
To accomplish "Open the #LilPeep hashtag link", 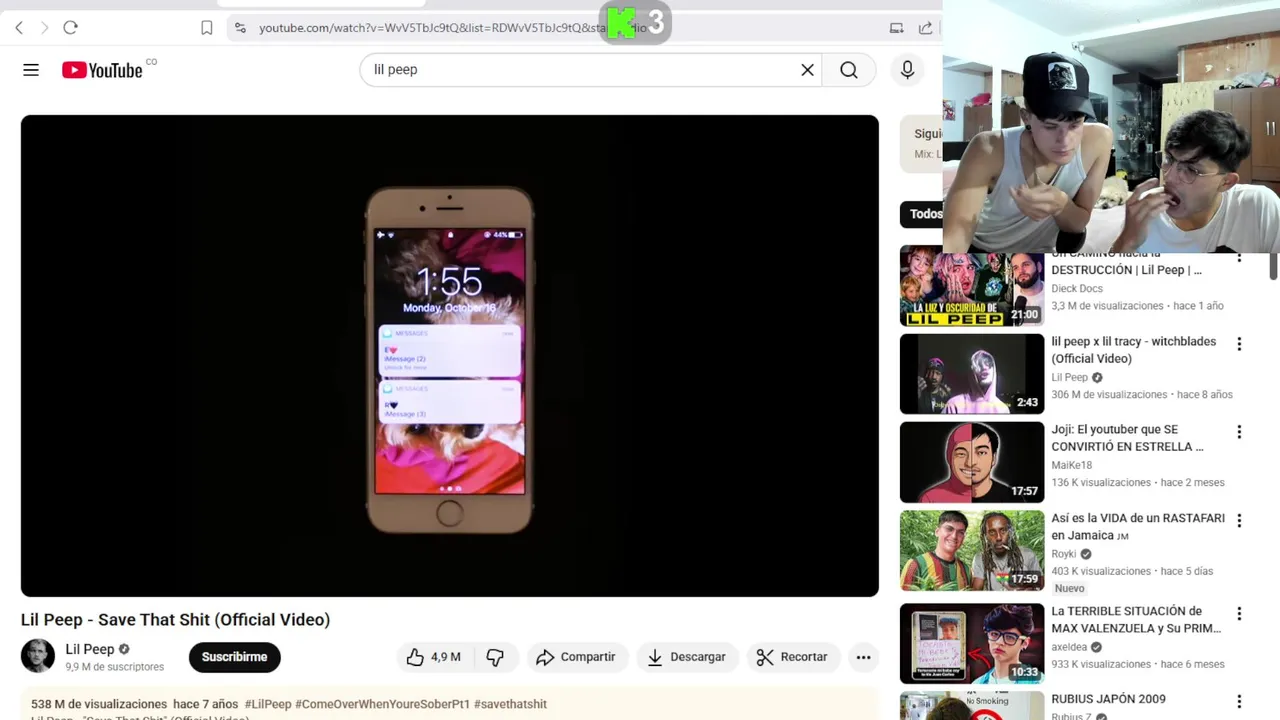I will (x=268, y=704).
